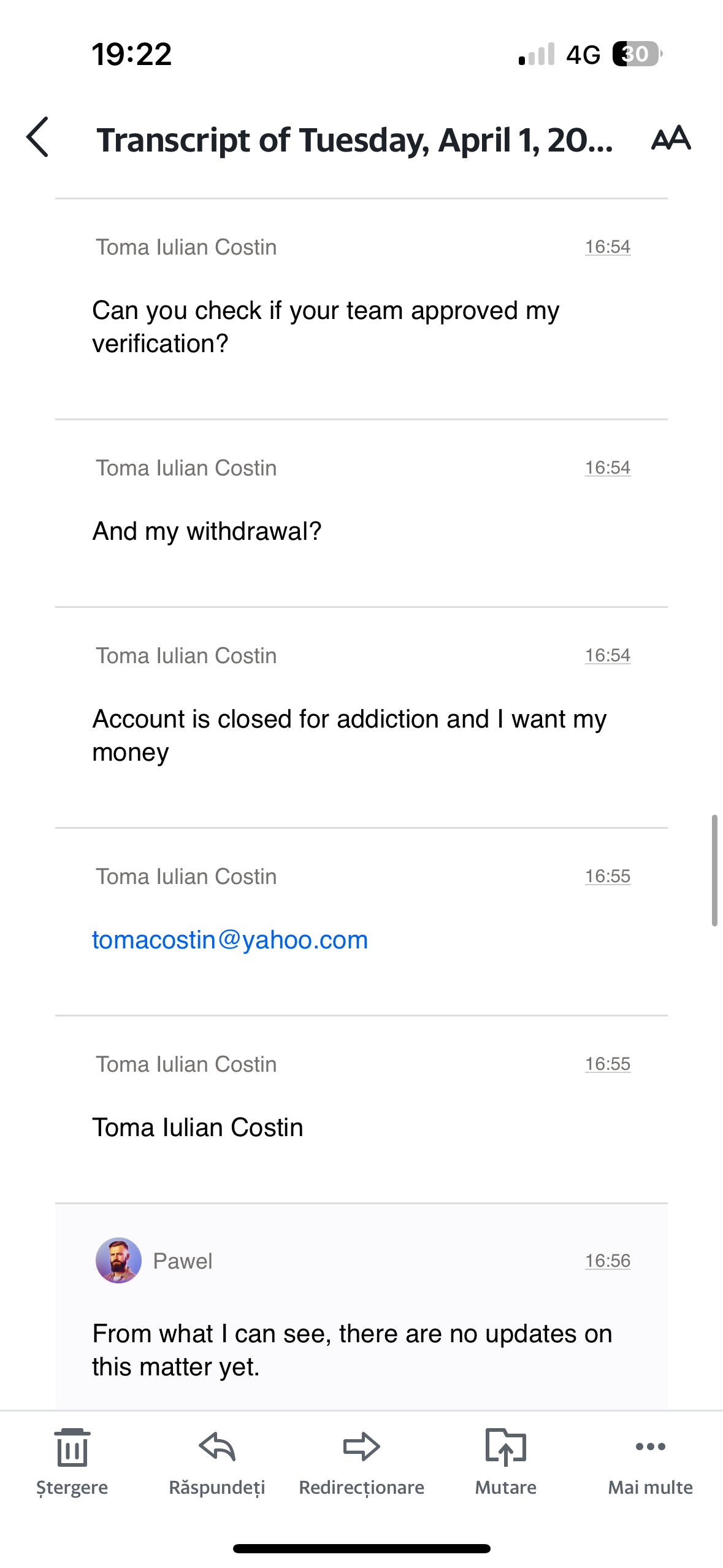Tap the truncated Transcript email title

354,140
